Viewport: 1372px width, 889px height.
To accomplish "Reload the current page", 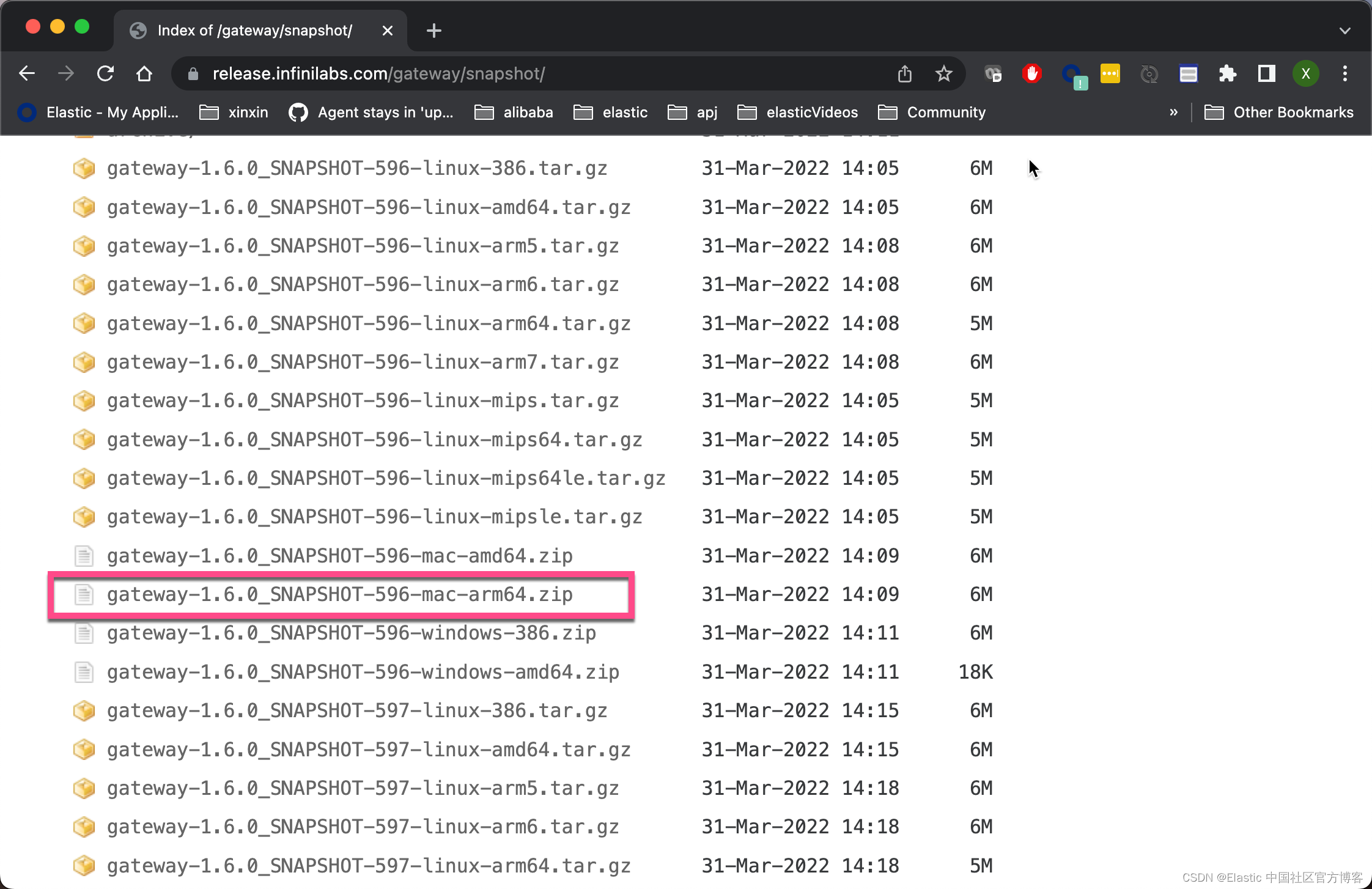I will 105,74.
